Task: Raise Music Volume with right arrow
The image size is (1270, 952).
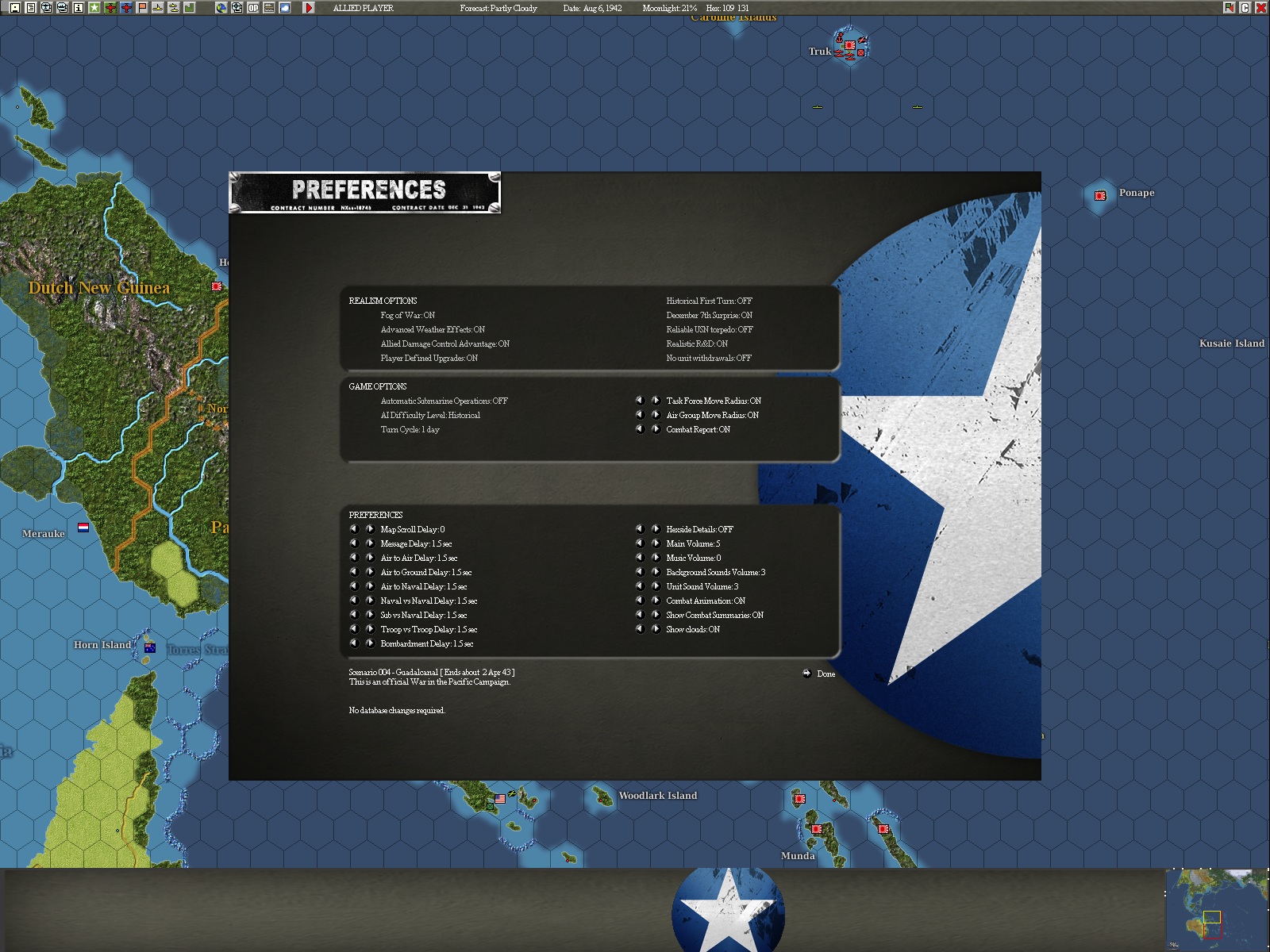Action: point(656,558)
